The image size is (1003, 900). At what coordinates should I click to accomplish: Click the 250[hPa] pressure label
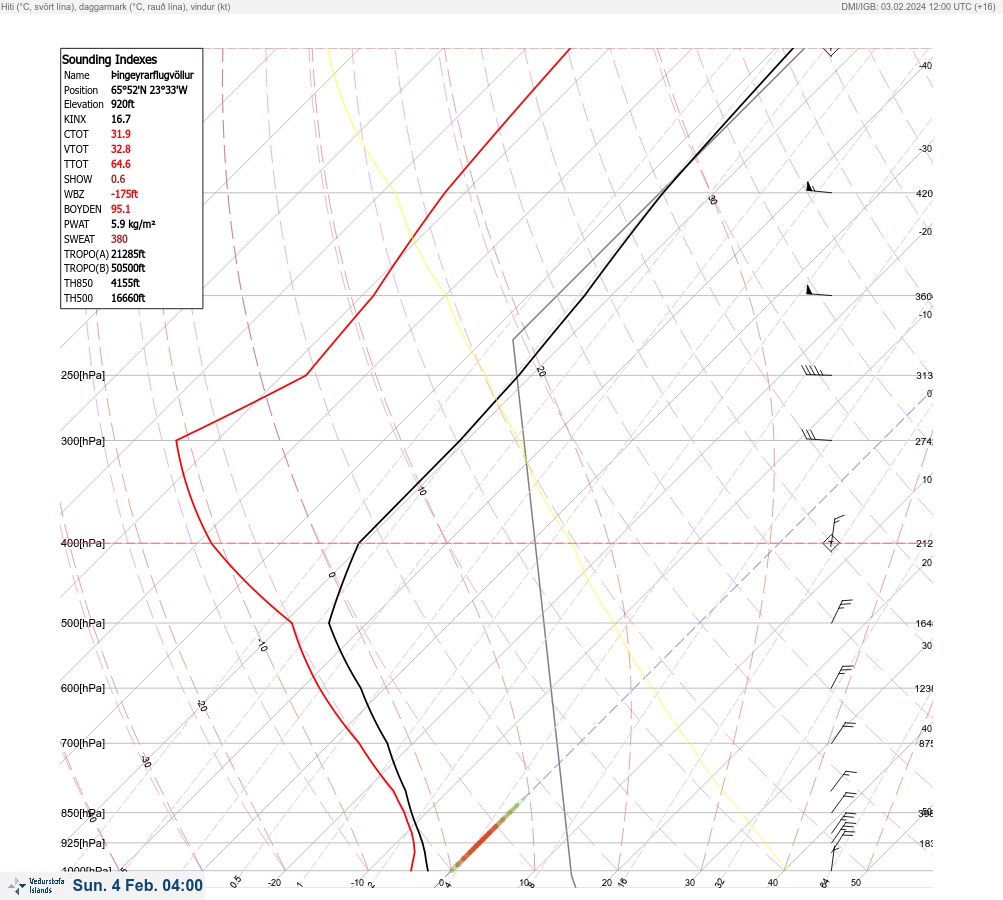[x=83, y=375]
